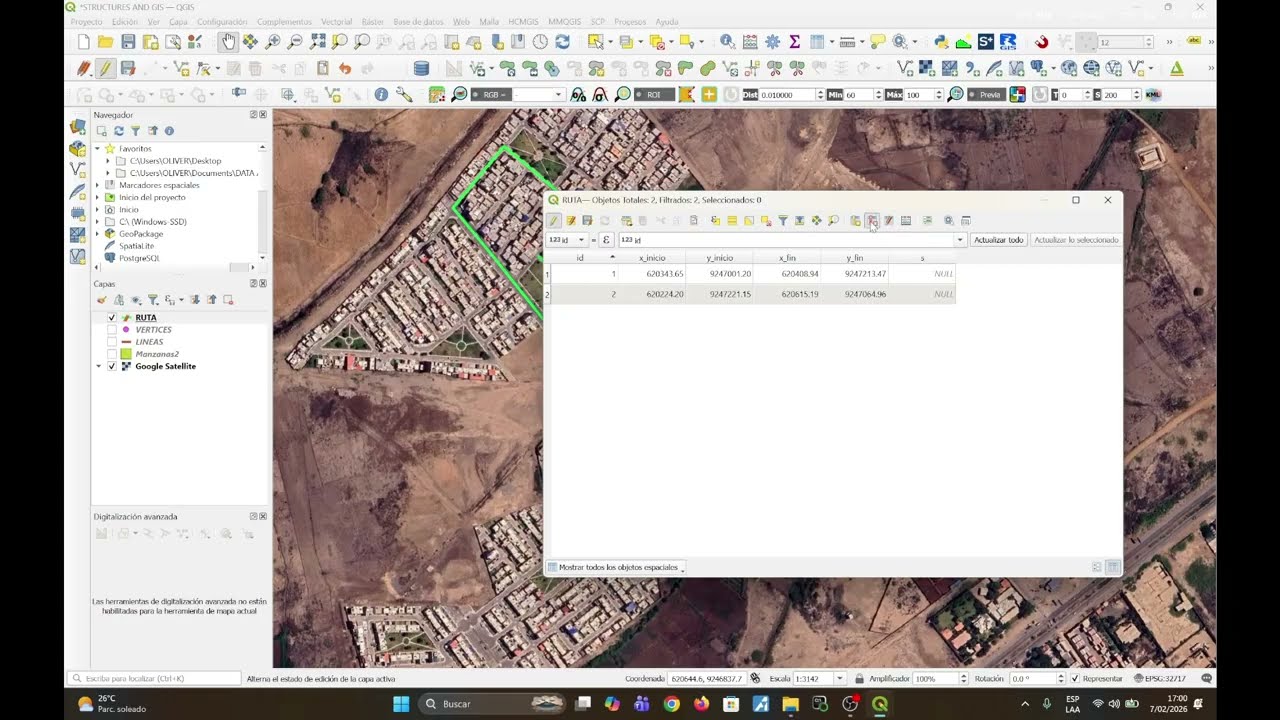Collapse the Google Satellite layer group arrow
1280x720 pixels.
pyautogui.click(x=99, y=366)
